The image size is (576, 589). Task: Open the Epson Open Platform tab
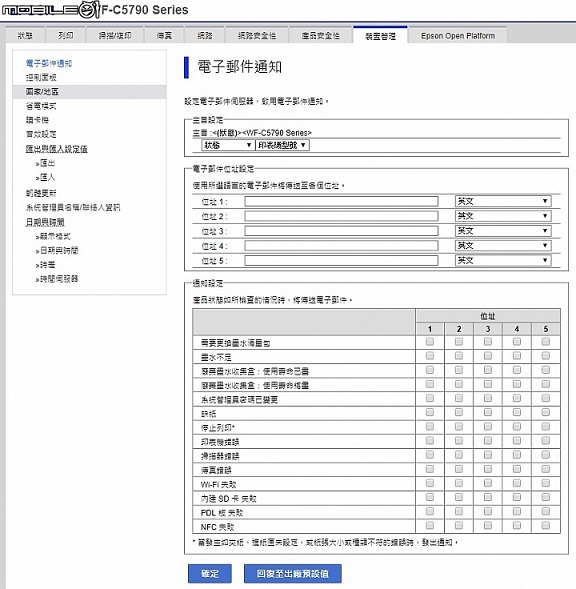pos(458,36)
